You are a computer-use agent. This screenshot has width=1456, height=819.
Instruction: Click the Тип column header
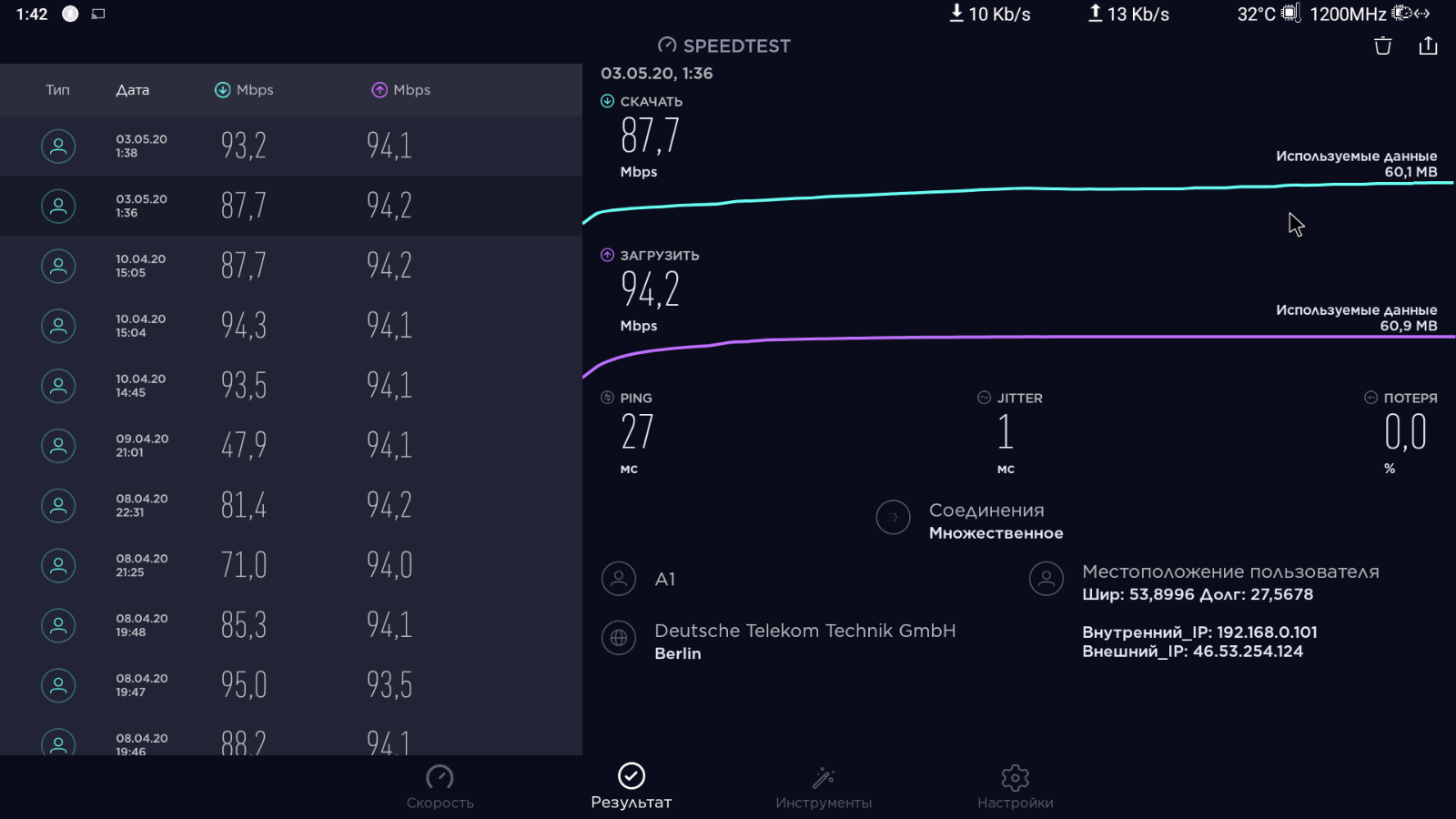(57, 90)
